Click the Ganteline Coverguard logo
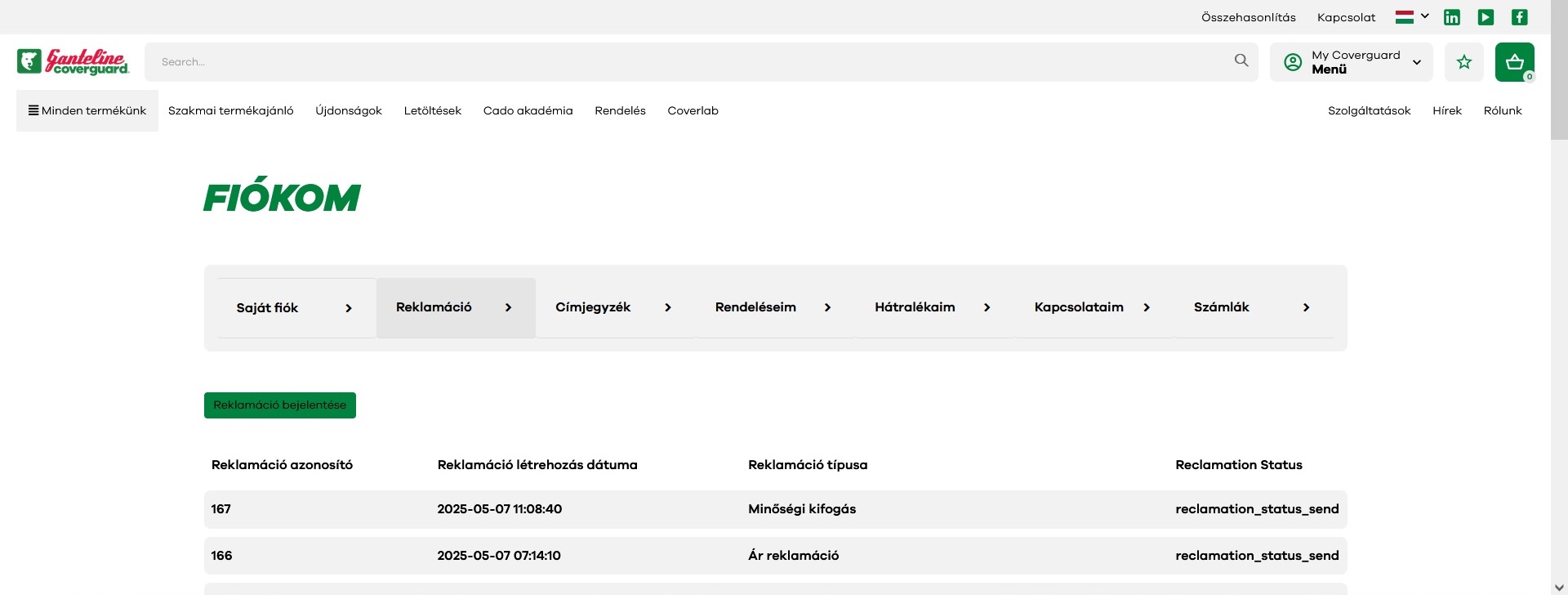 73,62
